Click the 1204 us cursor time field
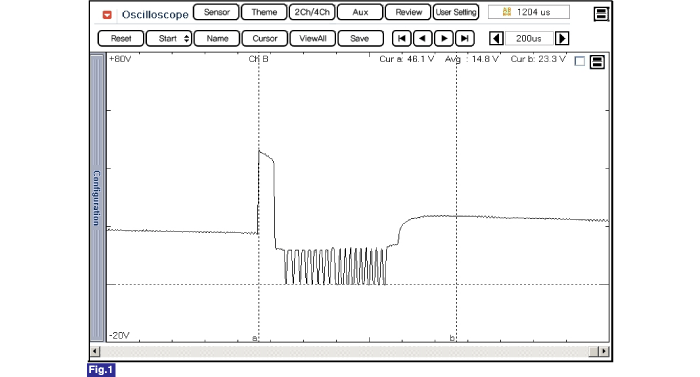The width and height of the screenshot is (700, 377). [x=529, y=12]
